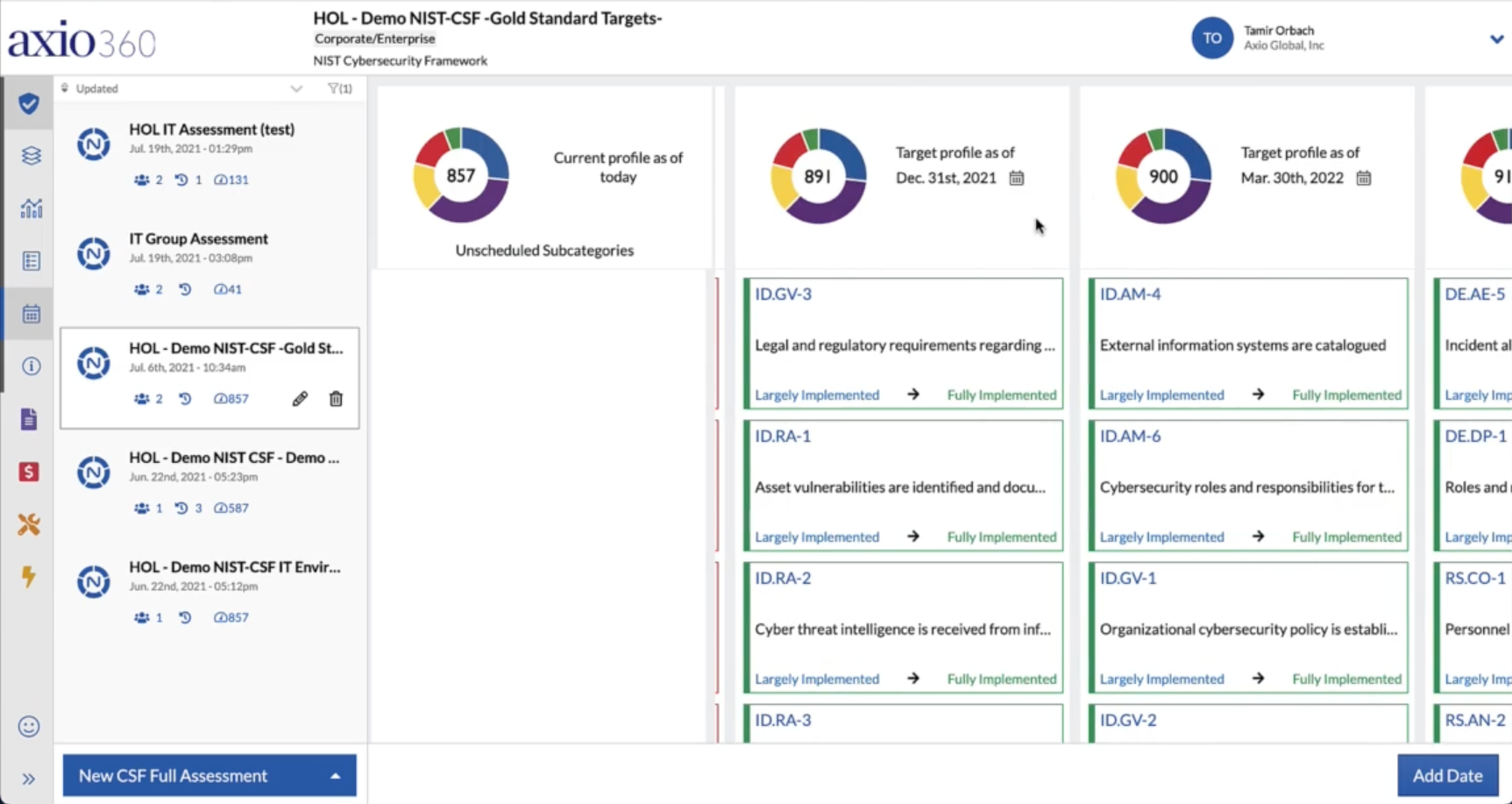Open the orange wrench tools sidebar icon

tap(29, 524)
